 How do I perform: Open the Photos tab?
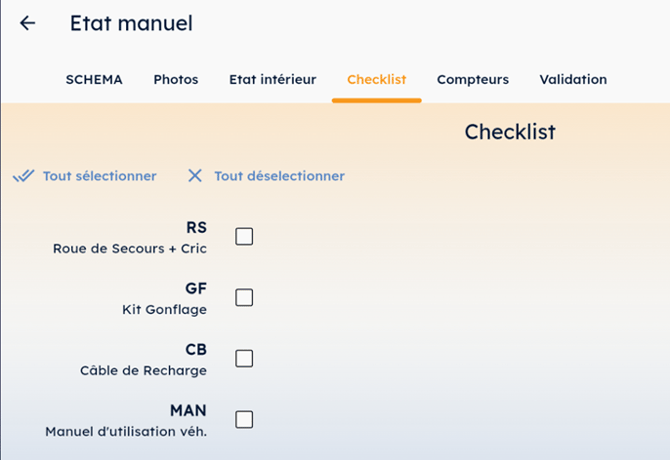[x=176, y=80]
